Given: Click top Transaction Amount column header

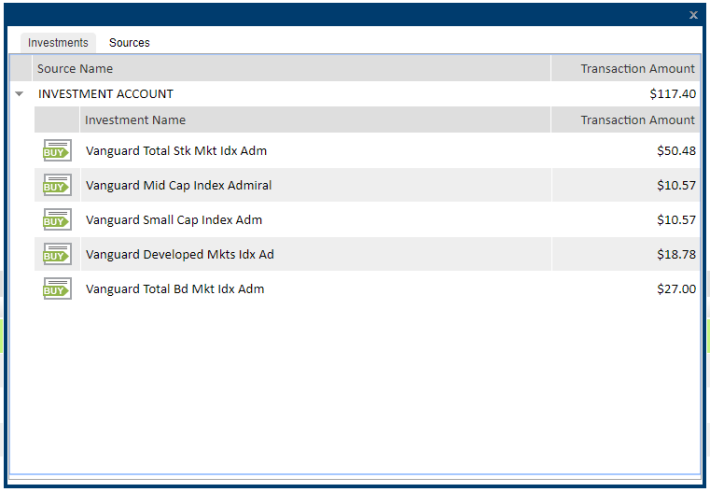Looking at the screenshot, I should click(626, 68).
